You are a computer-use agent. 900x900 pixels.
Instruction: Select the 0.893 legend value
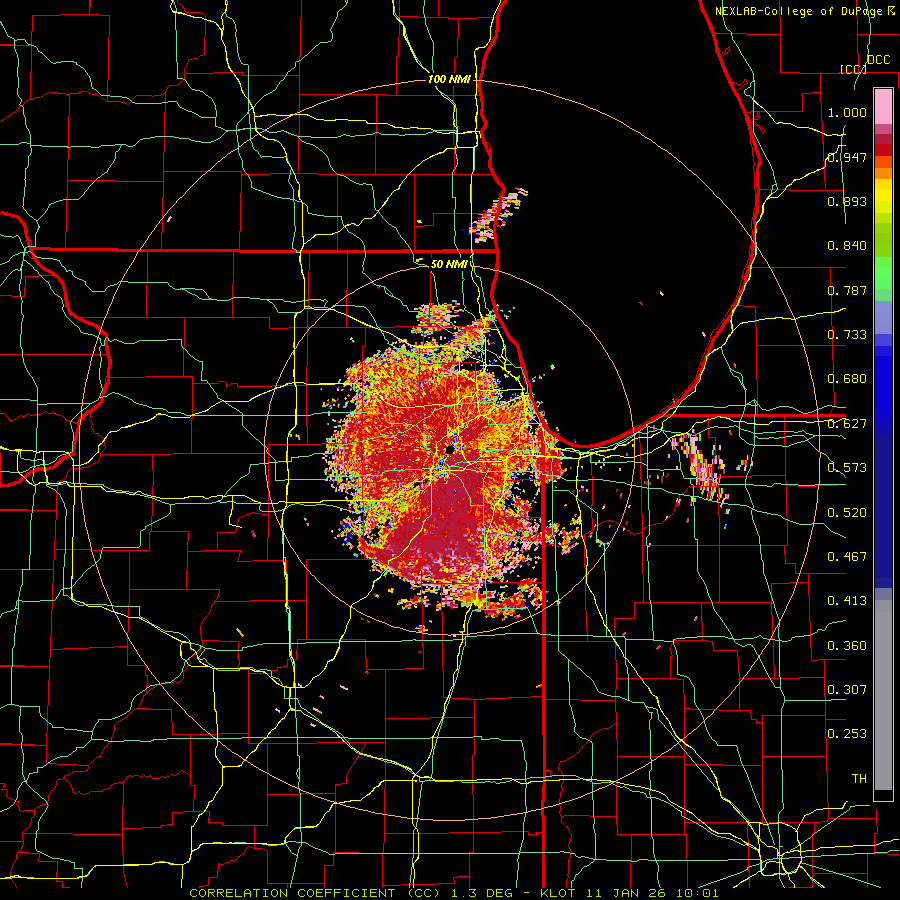click(847, 201)
